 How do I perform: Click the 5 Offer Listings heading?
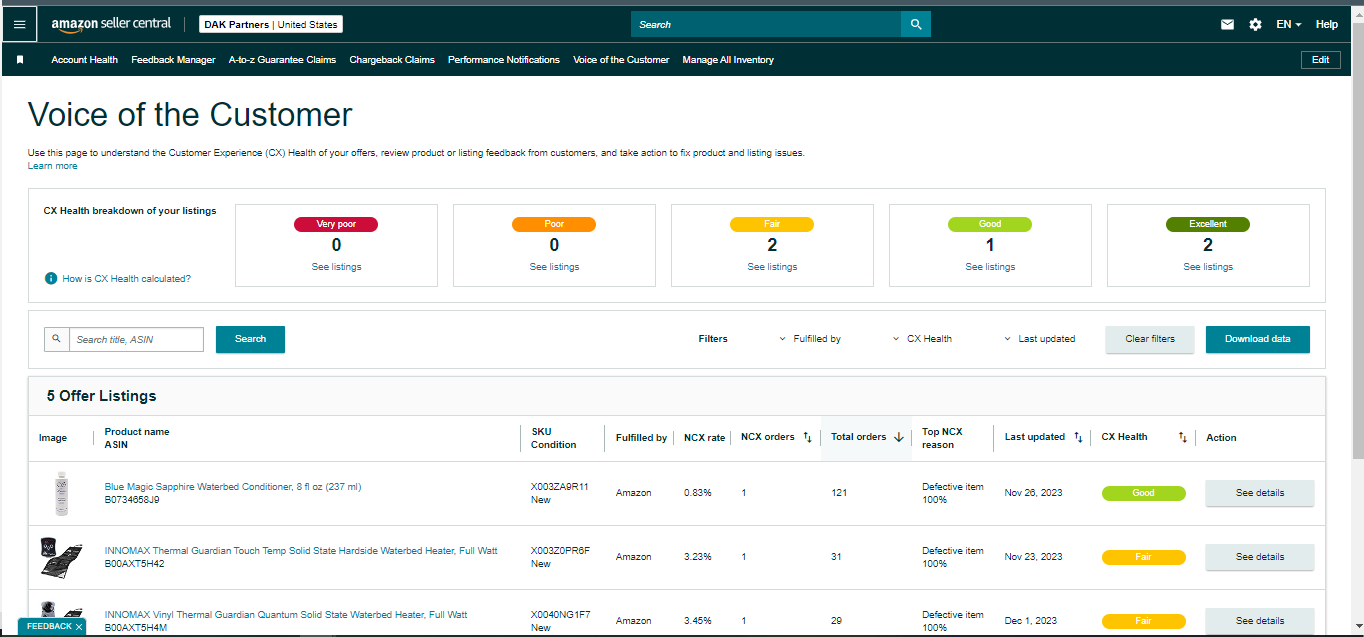coord(102,396)
